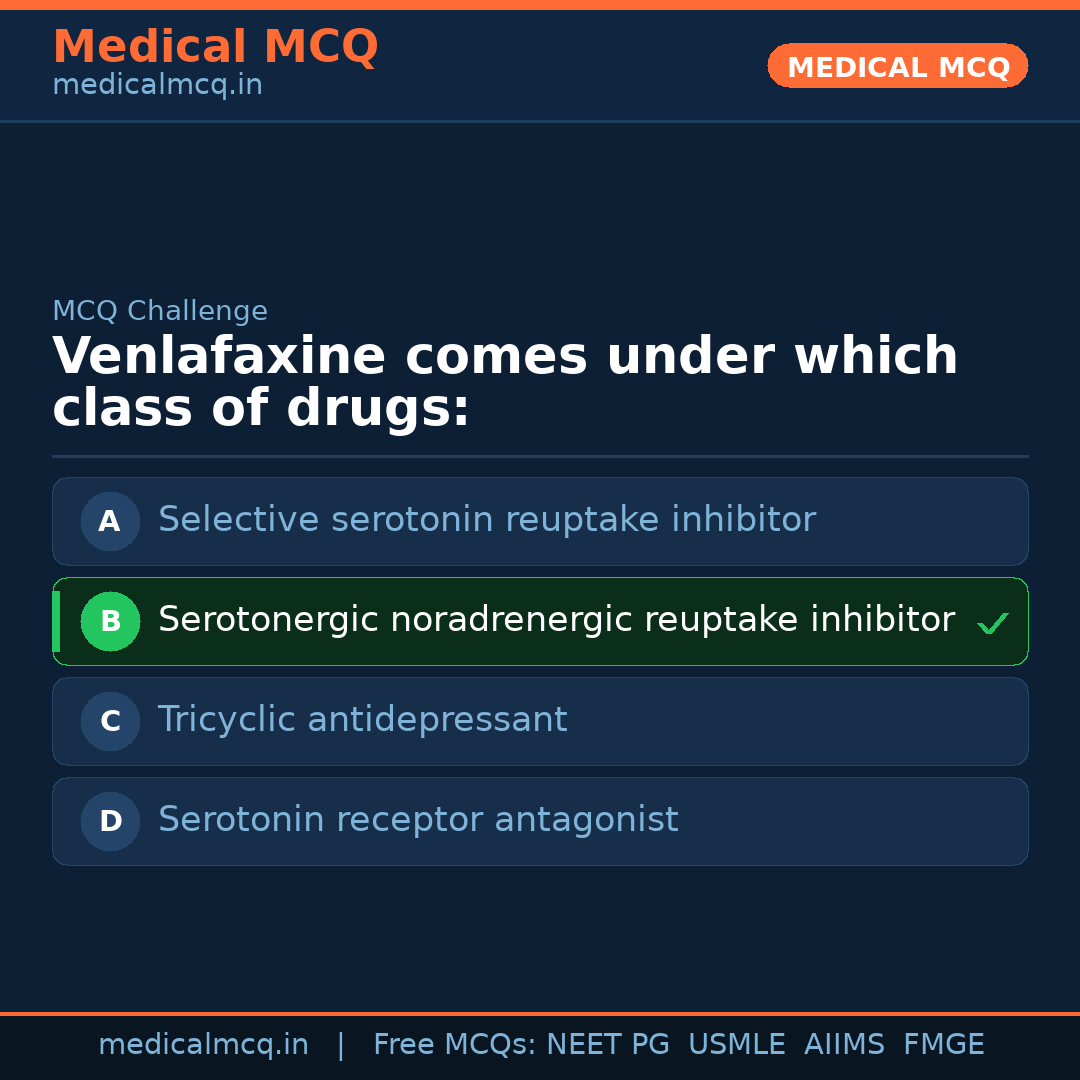1080x1080 pixels.
Task: Click the green B option circle
Action: click(x=110, y=621)
